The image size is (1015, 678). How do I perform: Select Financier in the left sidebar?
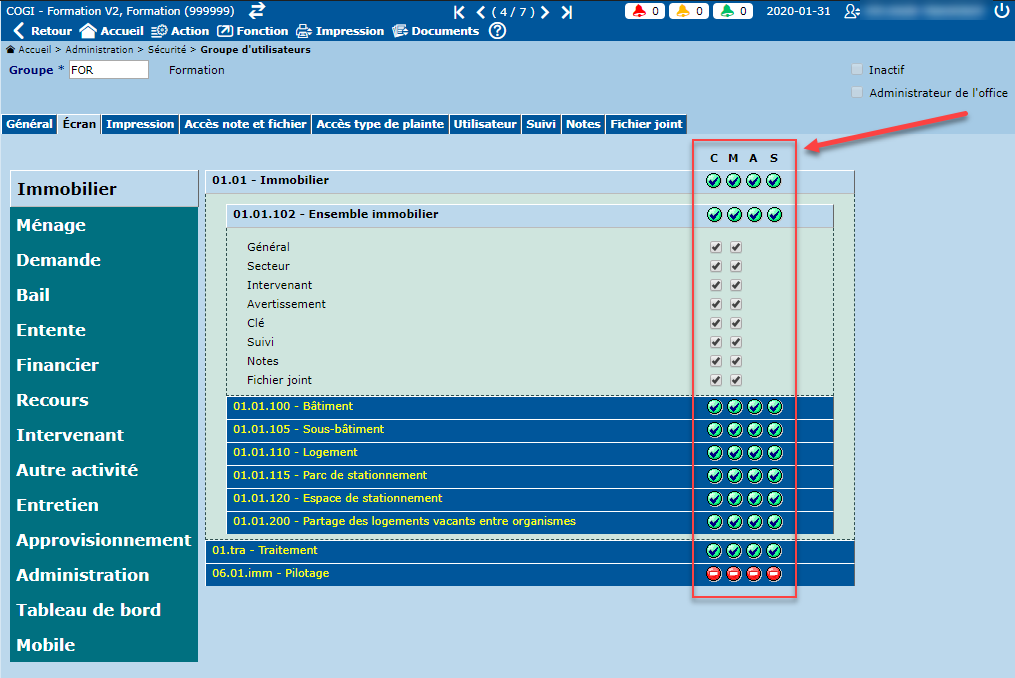tap(57, 365)
